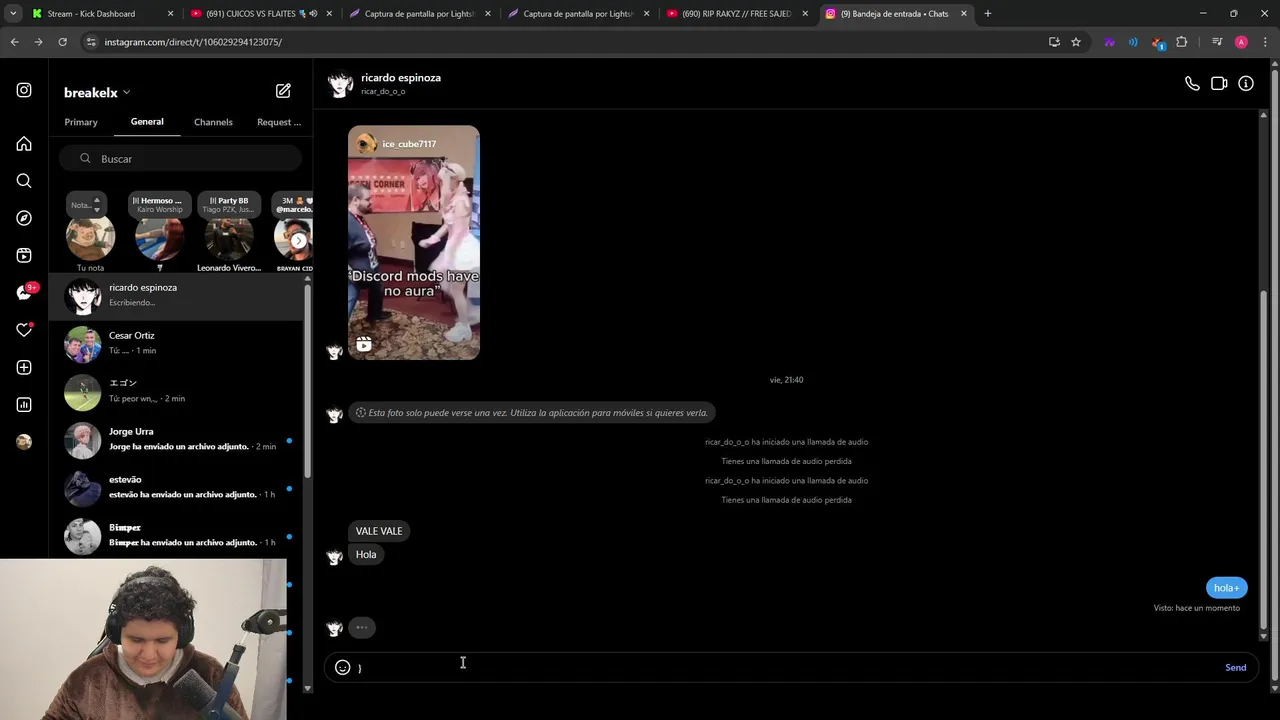Open Instagram home from the logo icon

click(24, 90)
